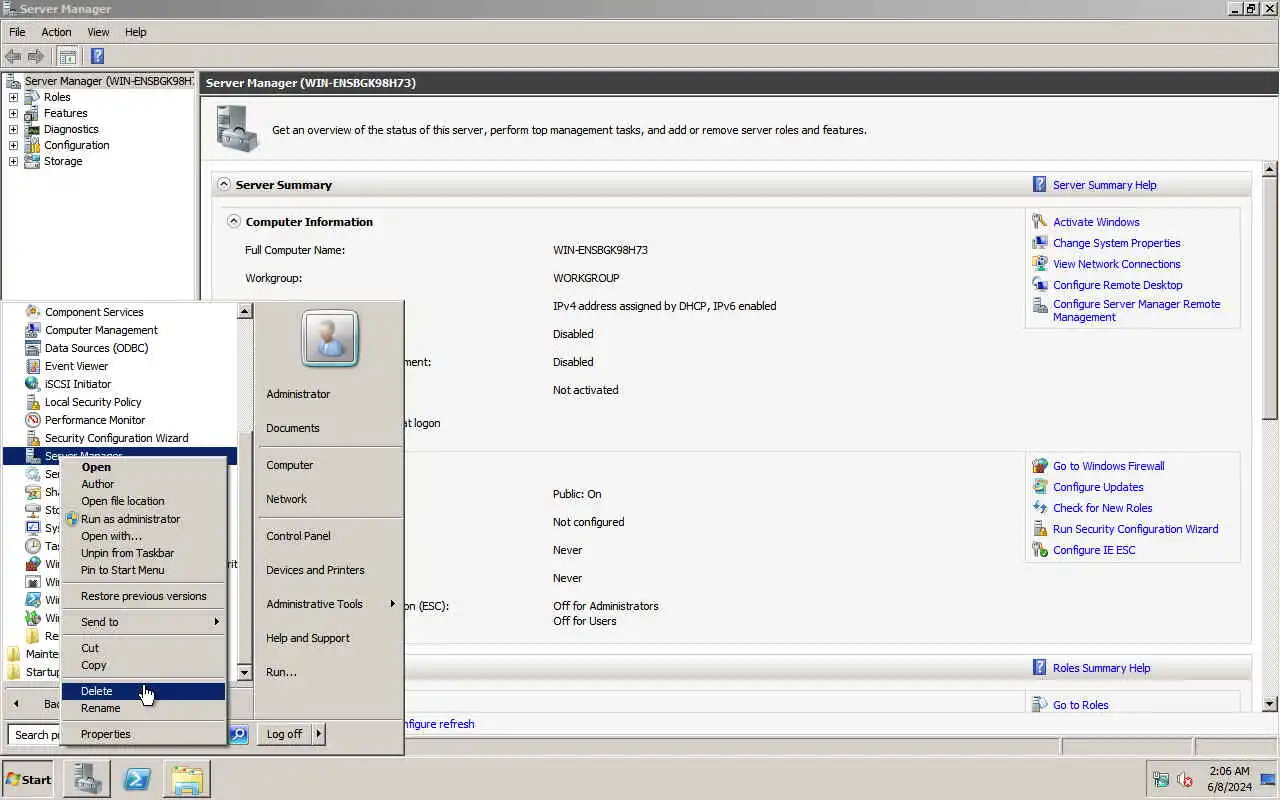Select the Features node icon in the tree
Screen dimensions: 1280x800
(31, 113)
